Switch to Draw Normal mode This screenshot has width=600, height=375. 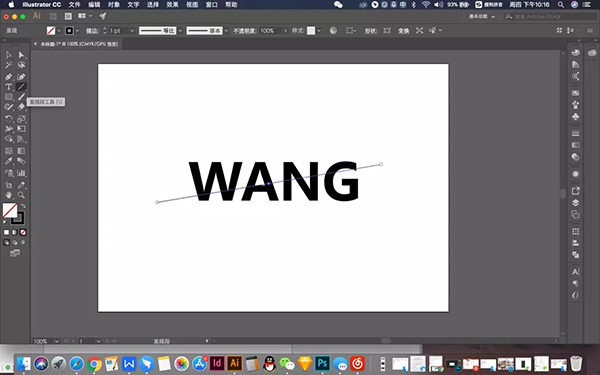7,242
